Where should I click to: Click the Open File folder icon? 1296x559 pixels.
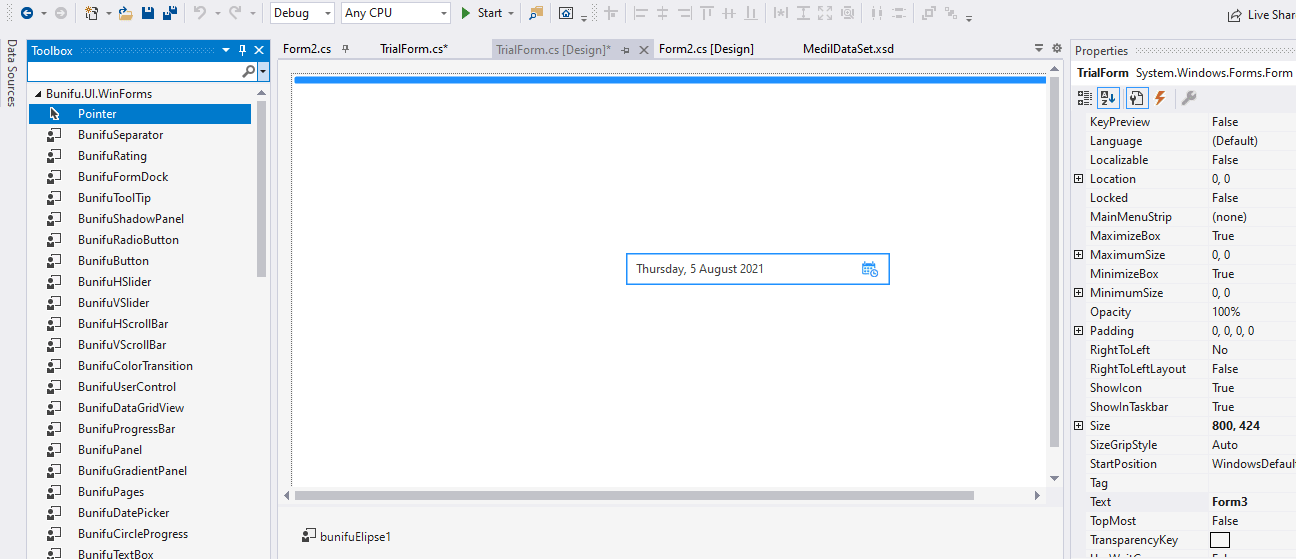point(125,13)
